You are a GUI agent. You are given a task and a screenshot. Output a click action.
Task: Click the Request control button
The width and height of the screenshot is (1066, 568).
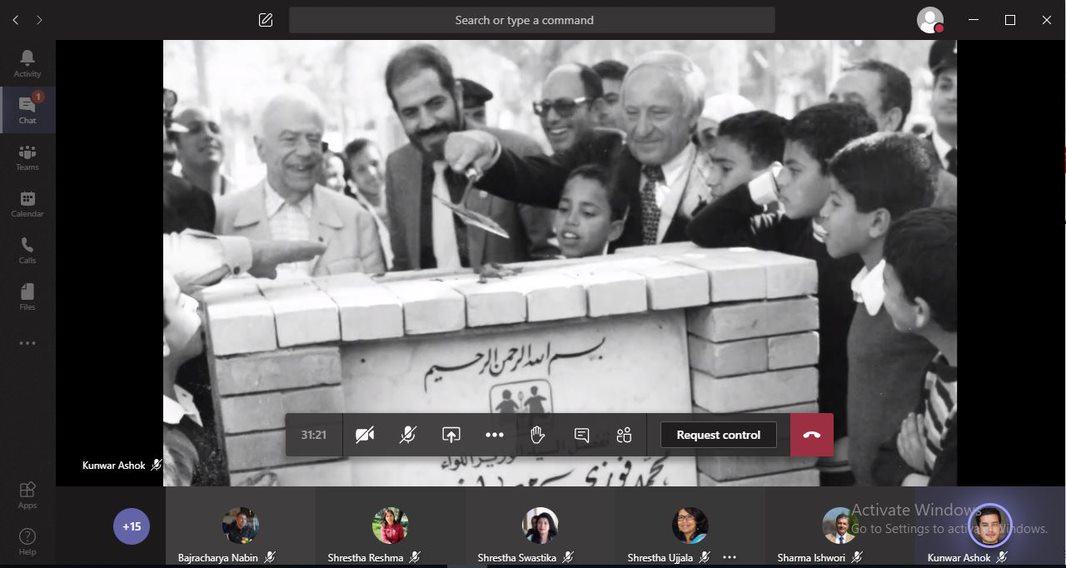718,435
